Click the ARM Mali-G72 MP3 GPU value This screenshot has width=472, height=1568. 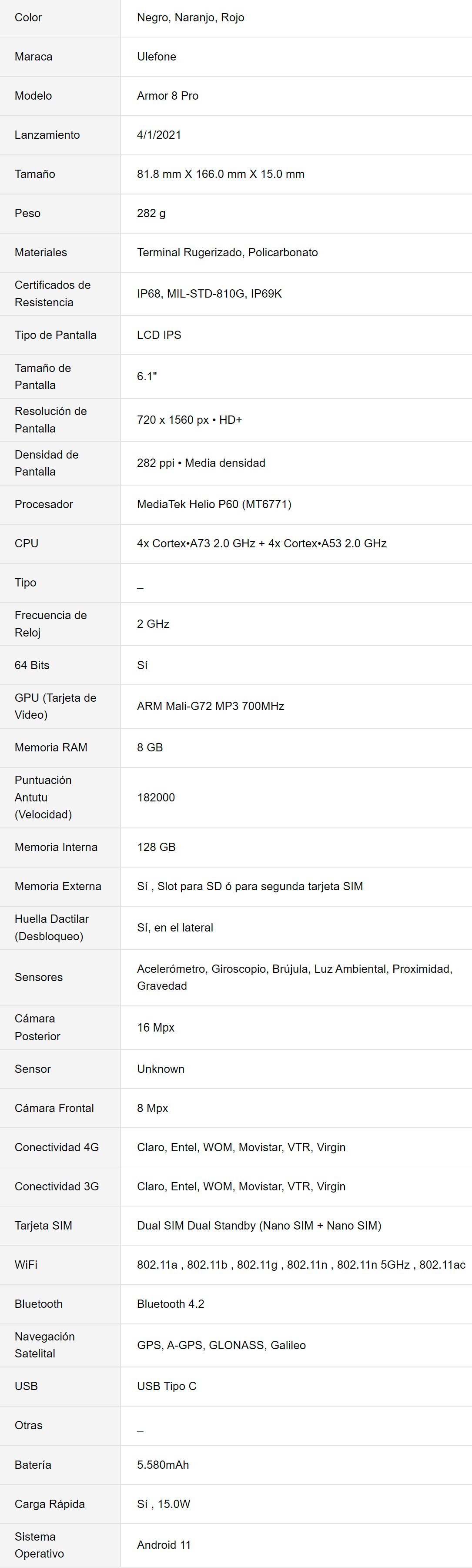point(211,706)
